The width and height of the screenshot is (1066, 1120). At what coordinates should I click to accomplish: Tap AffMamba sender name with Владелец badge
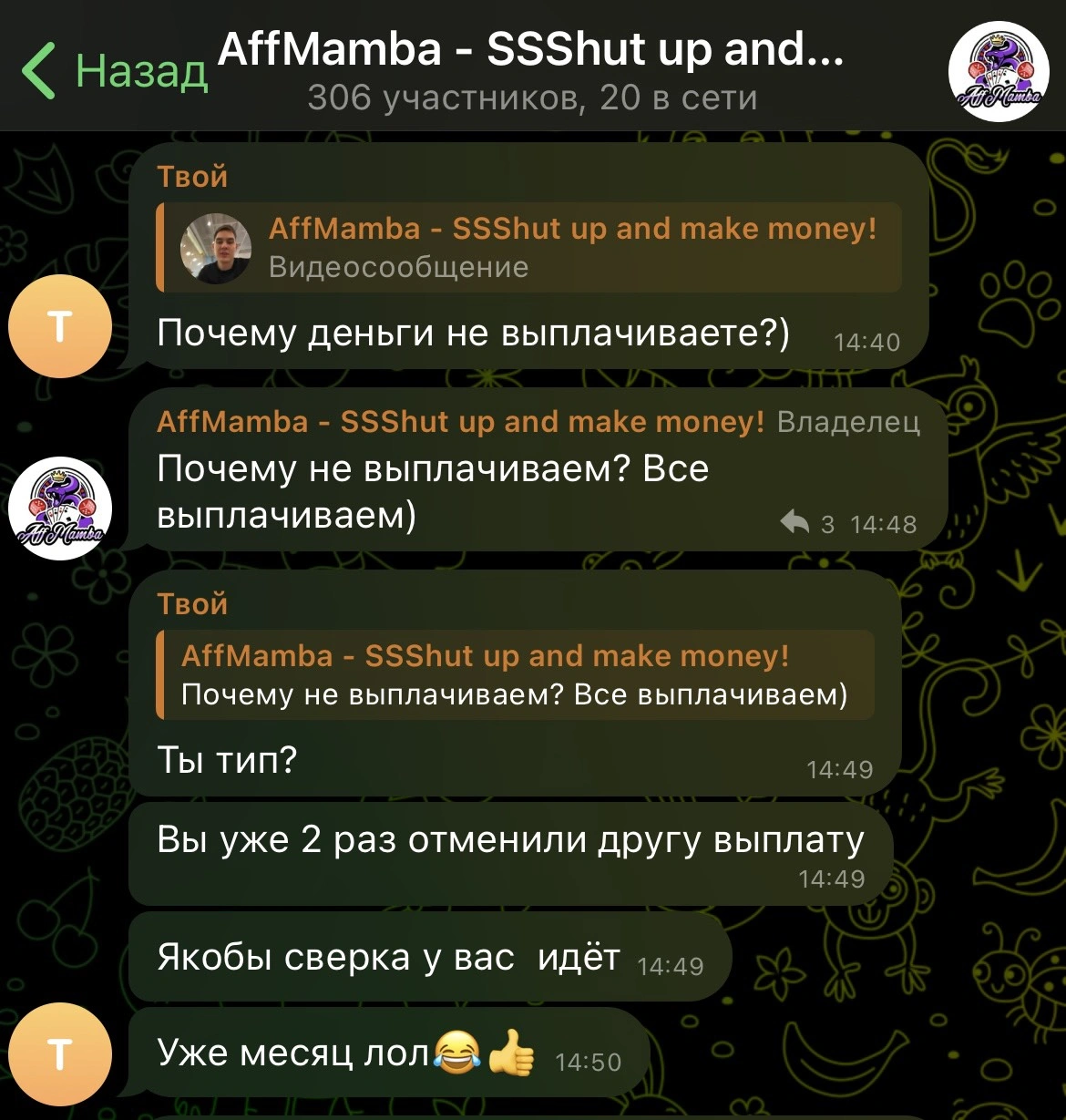pos(461,422)
